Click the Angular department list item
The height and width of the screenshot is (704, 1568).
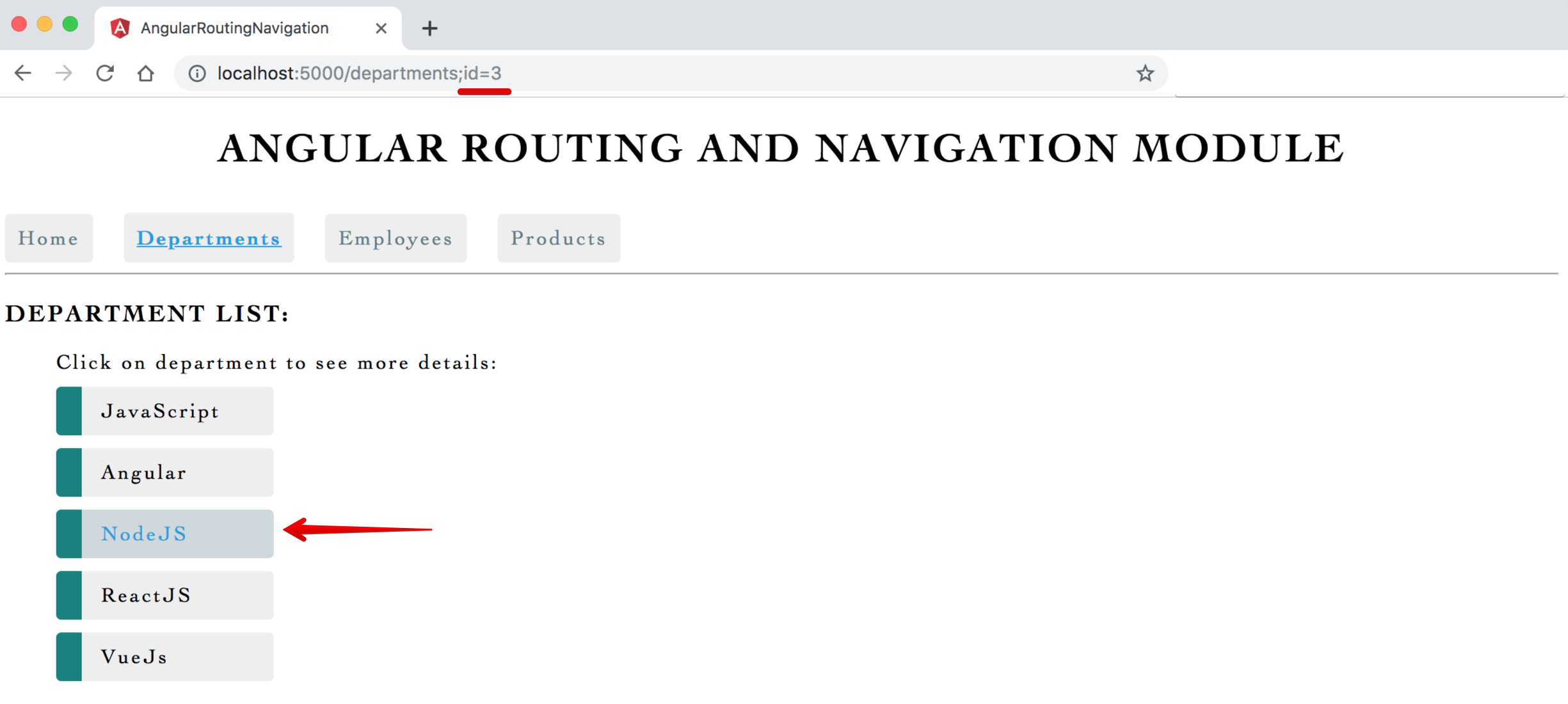[164, 472]
